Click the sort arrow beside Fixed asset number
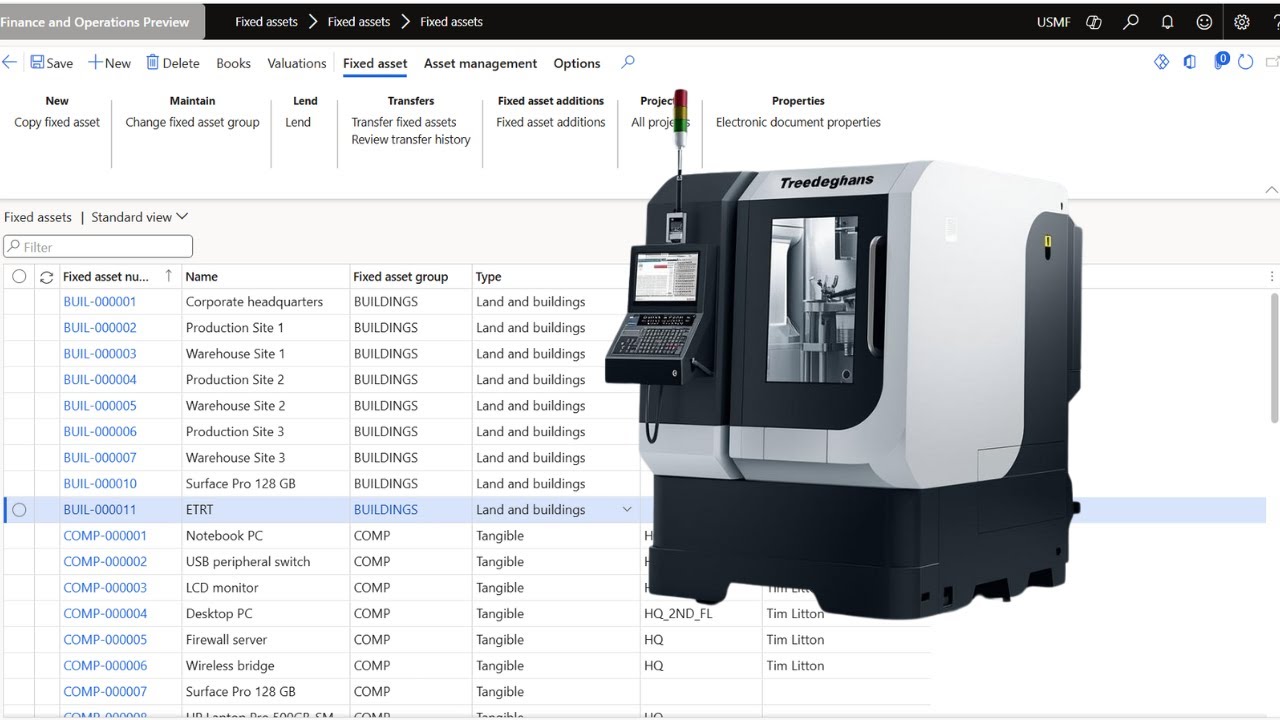The width and height of the screenshot is (1280, 720). [168, 276]
